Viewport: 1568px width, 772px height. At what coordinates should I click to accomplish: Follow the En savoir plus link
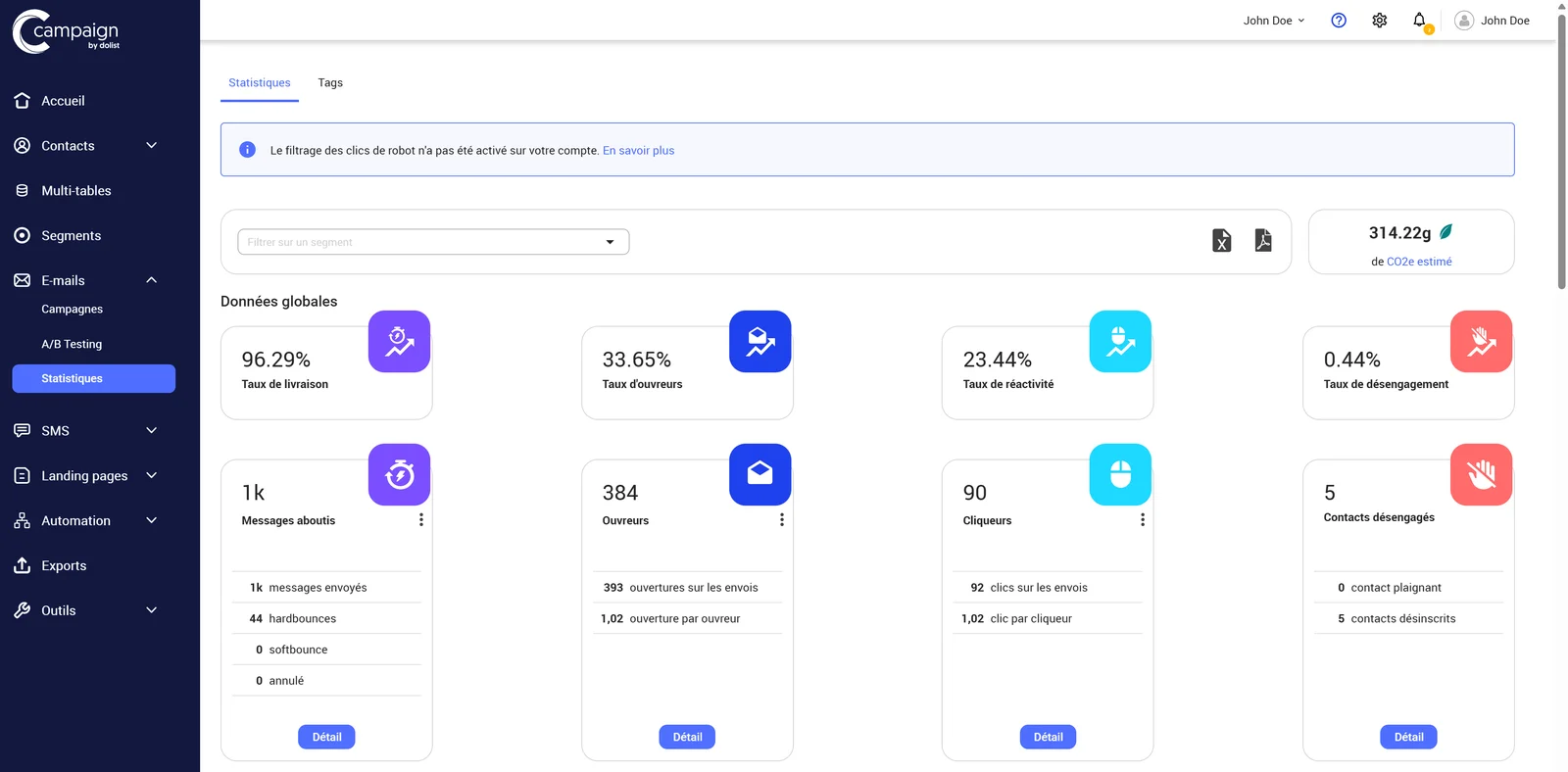pyautogui.click(x=638, y=151)
